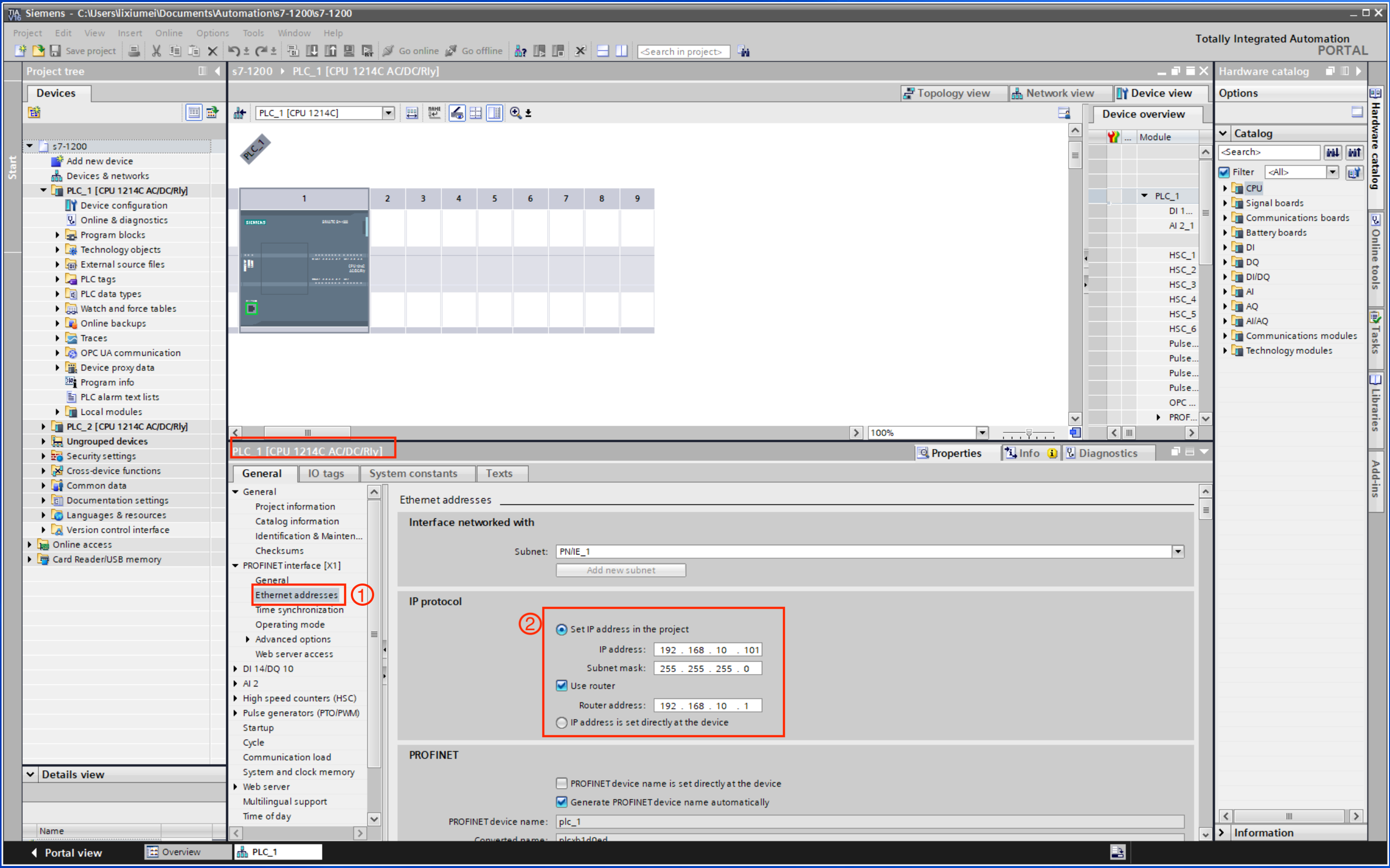Click the Add new subnet button
This screenshot has width=1390, height=868.
[620, 570]
